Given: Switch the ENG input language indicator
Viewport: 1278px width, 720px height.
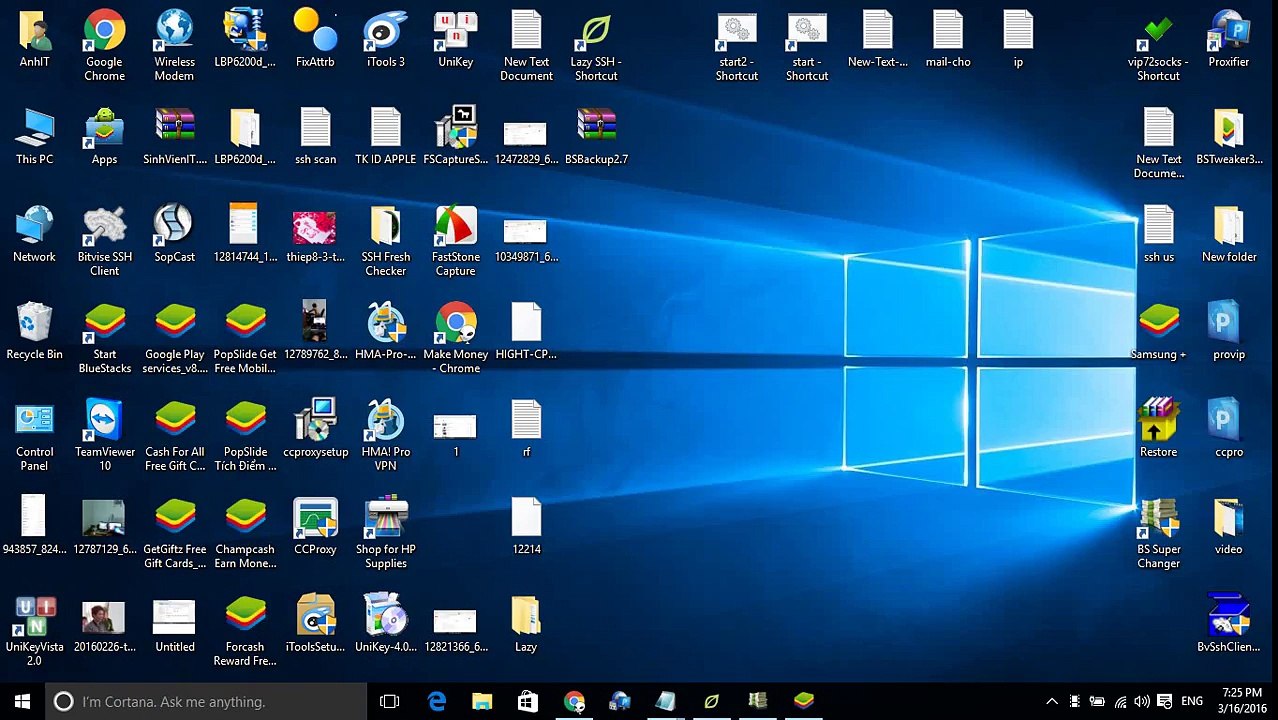Looking at the screenshot, I should click(x=1192, y=701).
